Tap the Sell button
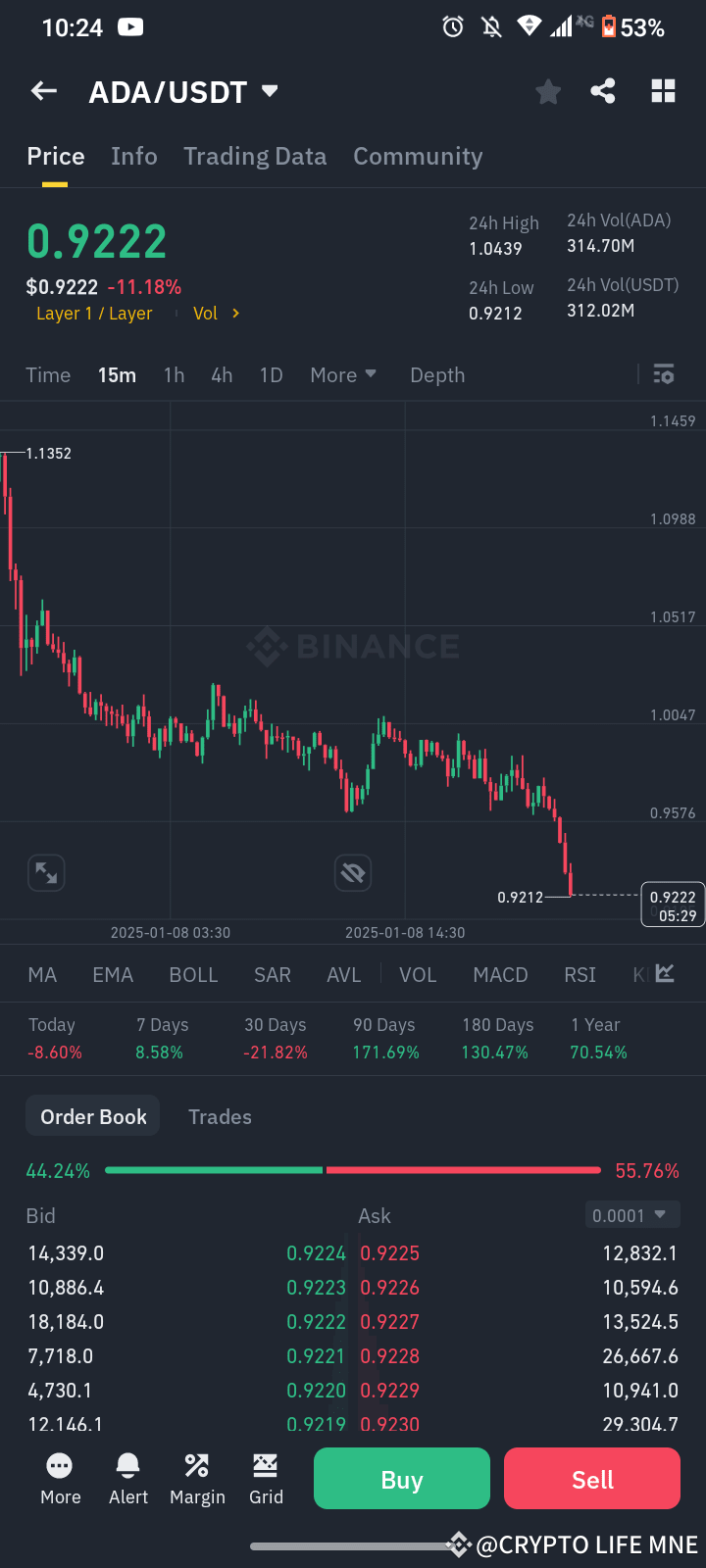The image size is (706, 1568). pyautogui.click(x=591, y=1478)
